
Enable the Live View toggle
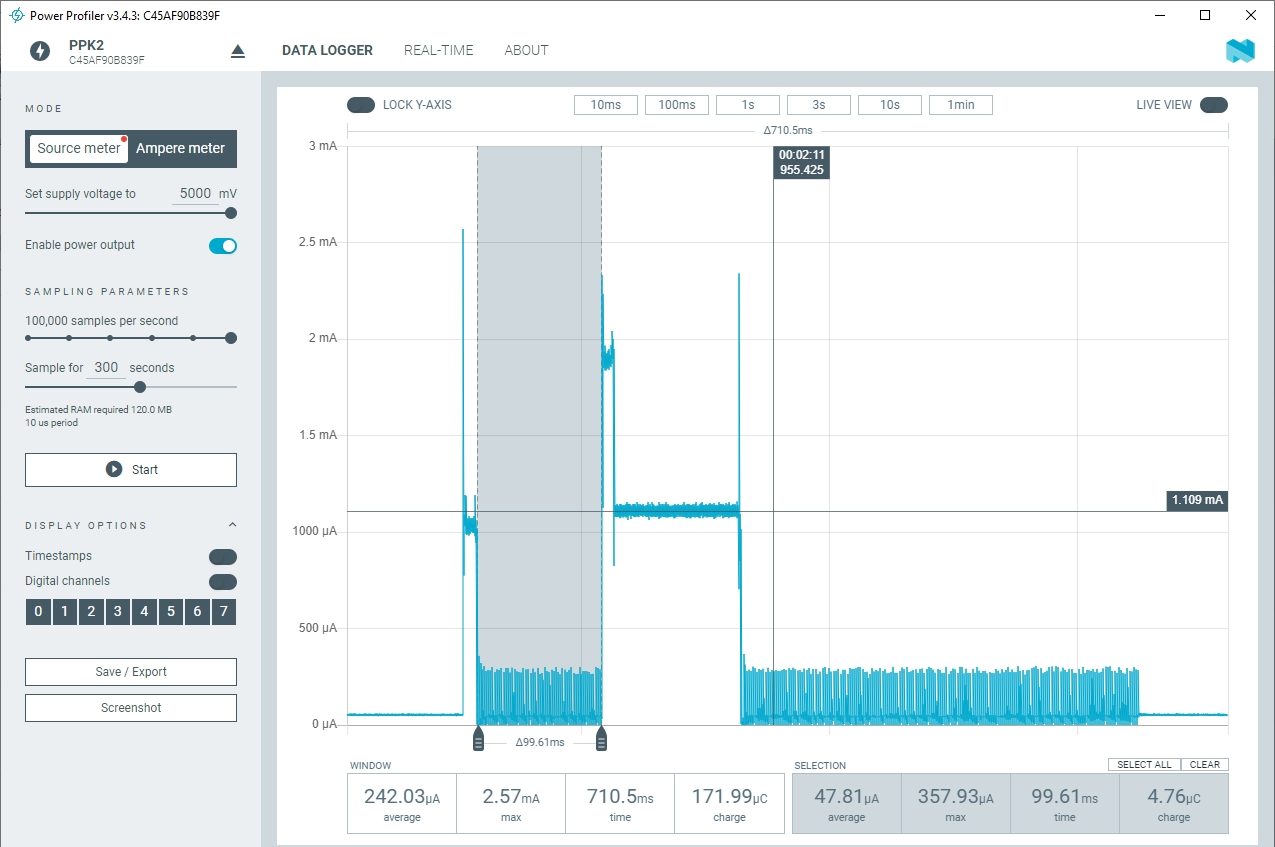pos(1213,105)
